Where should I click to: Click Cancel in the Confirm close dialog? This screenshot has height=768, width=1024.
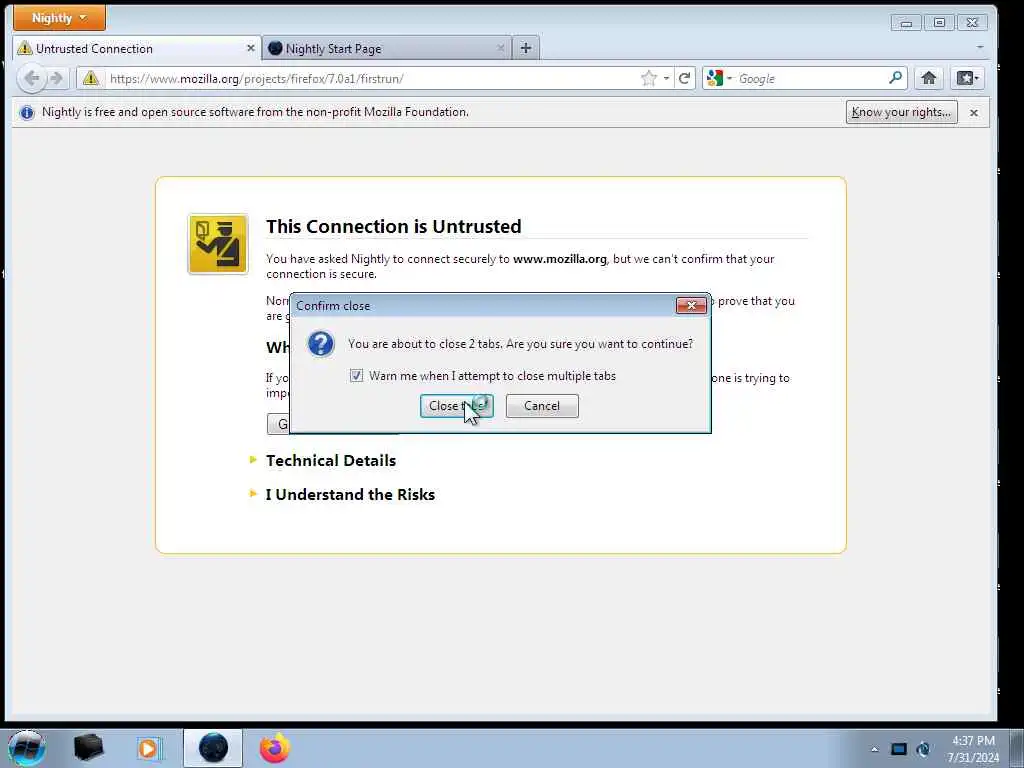[x=542, y=406]
